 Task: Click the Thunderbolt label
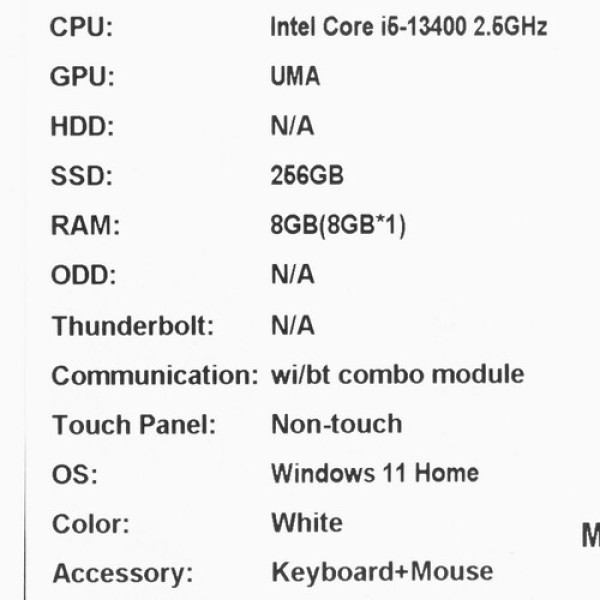tap(133, 326)
